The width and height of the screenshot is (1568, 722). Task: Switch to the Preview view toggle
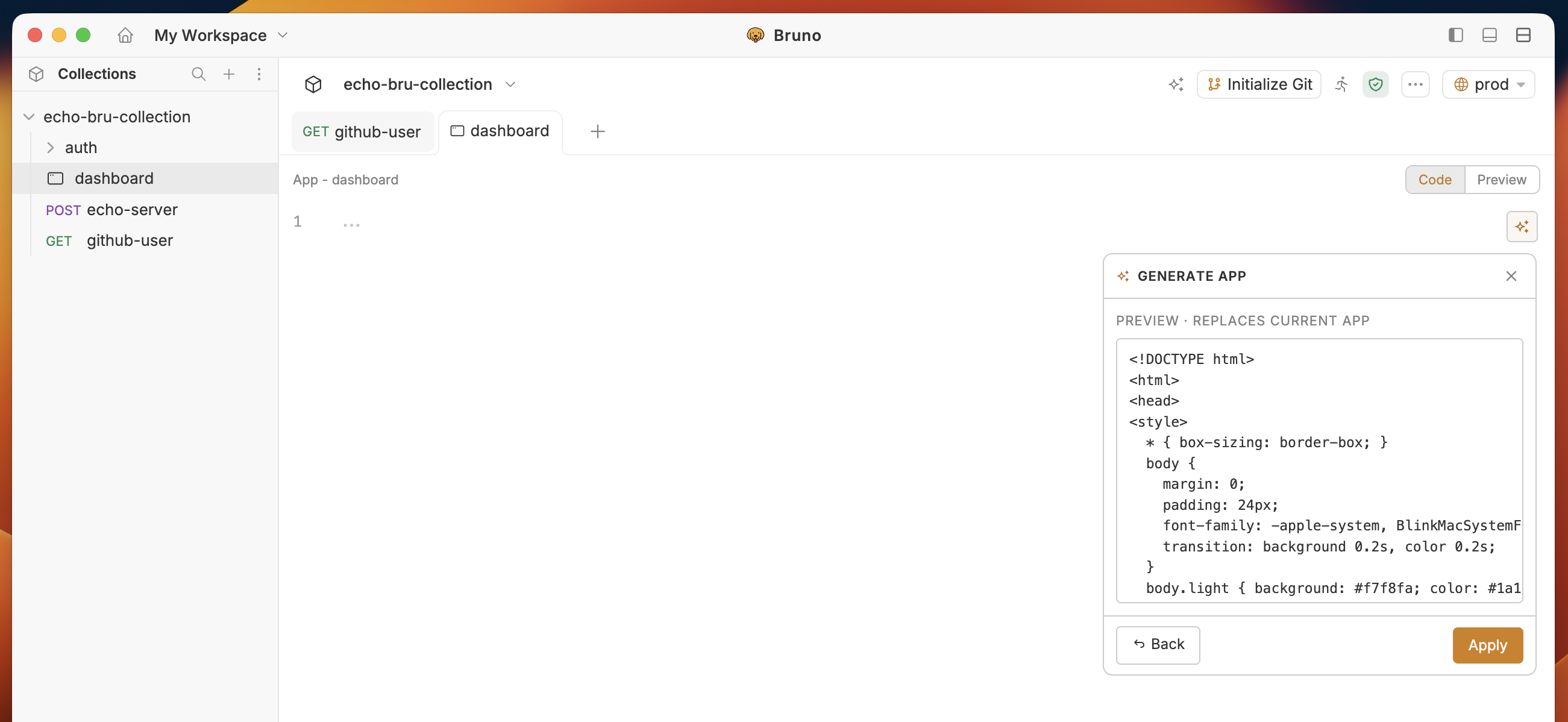[x=1501, y=180]
